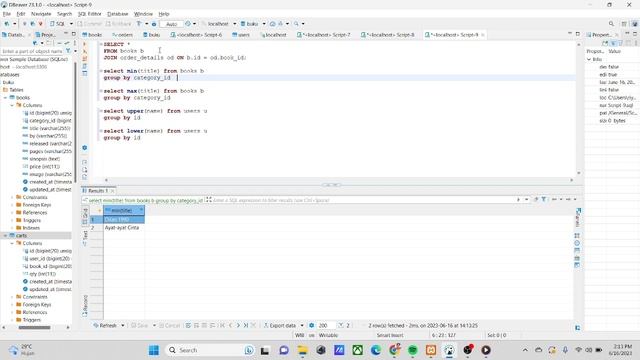This screenshot has width=640, height=360.
Task: Switch to the localhost Script-6 tab
Action: point(197,35)
